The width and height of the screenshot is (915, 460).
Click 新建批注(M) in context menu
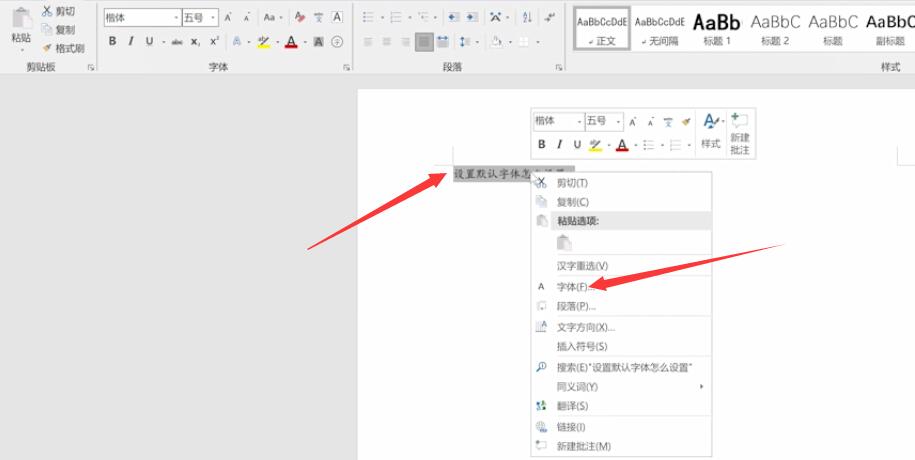621,446
